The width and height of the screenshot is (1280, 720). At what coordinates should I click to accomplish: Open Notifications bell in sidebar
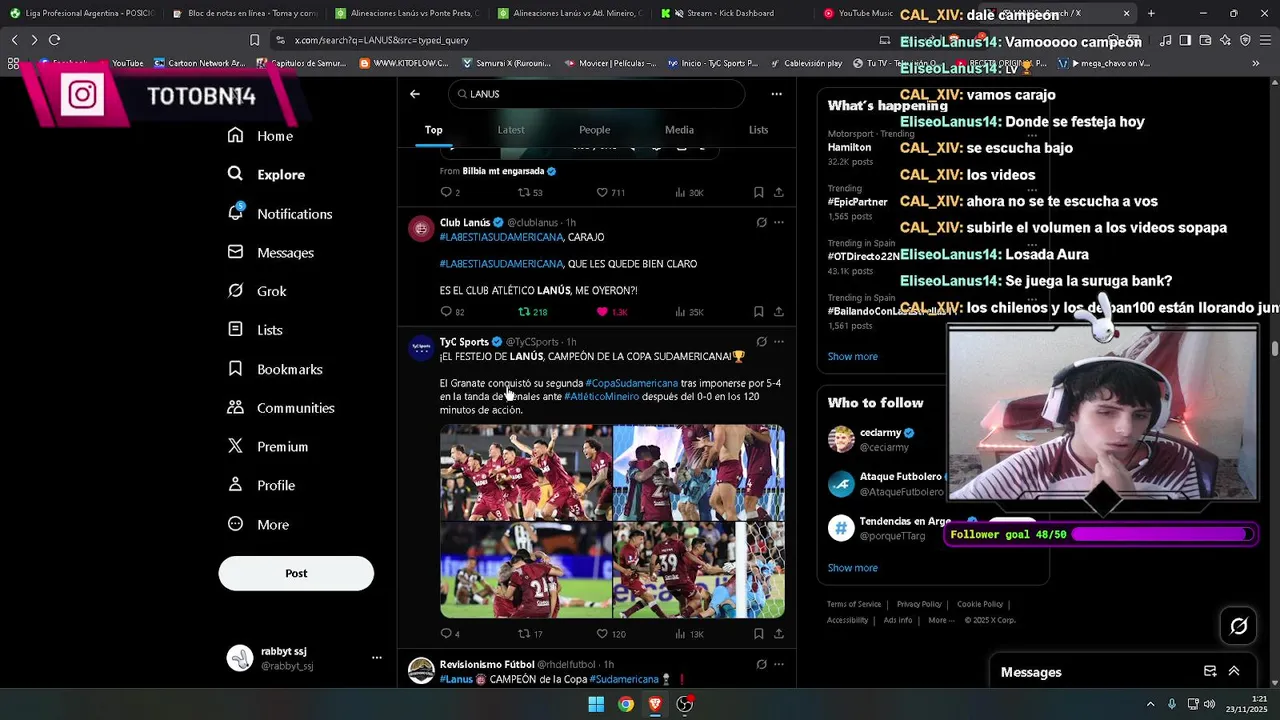click(279, 214)
